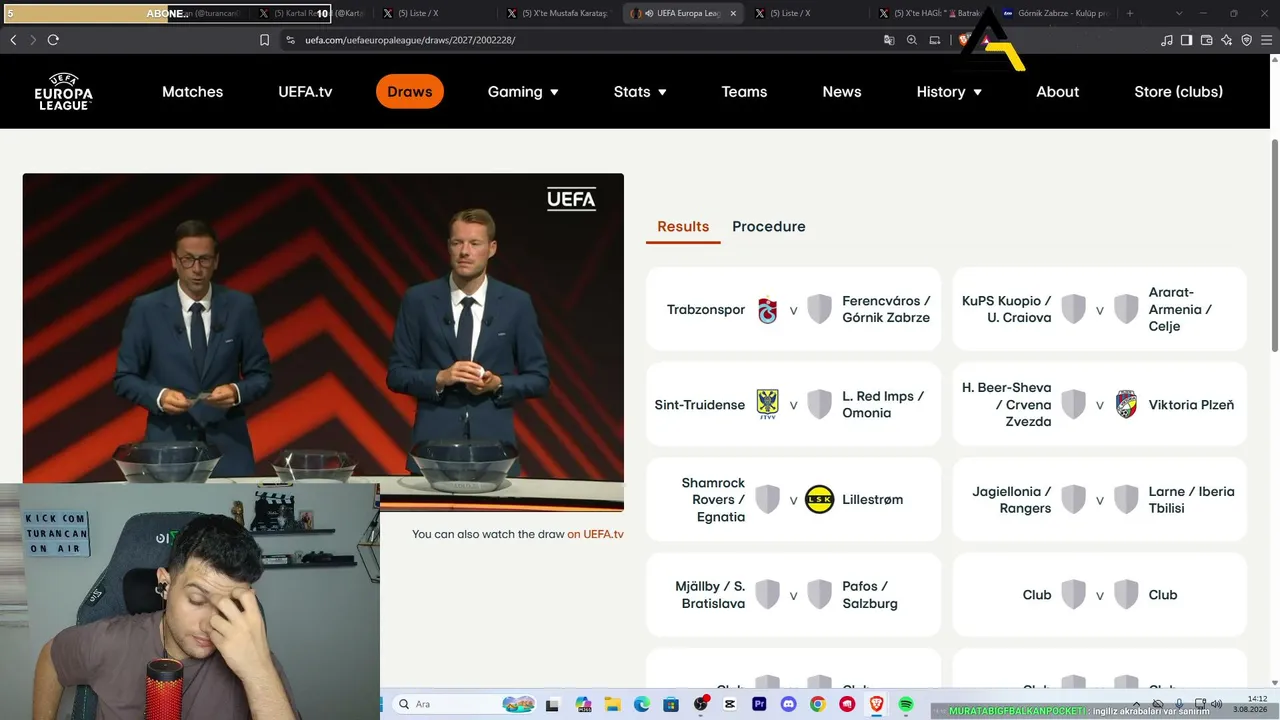Image resolution: width=1280 pixels, height=720 pixels.
Task: Open the page translate icon in address bar
Action: (x=889, y=40)
